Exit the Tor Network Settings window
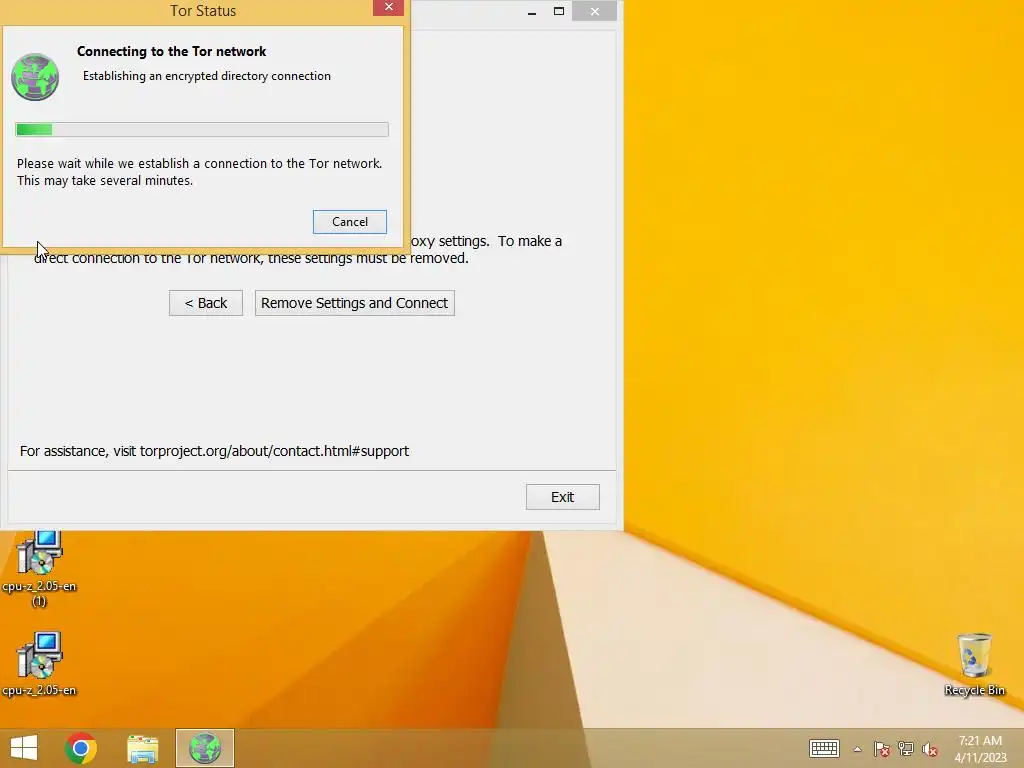 (x=562, y=497)
